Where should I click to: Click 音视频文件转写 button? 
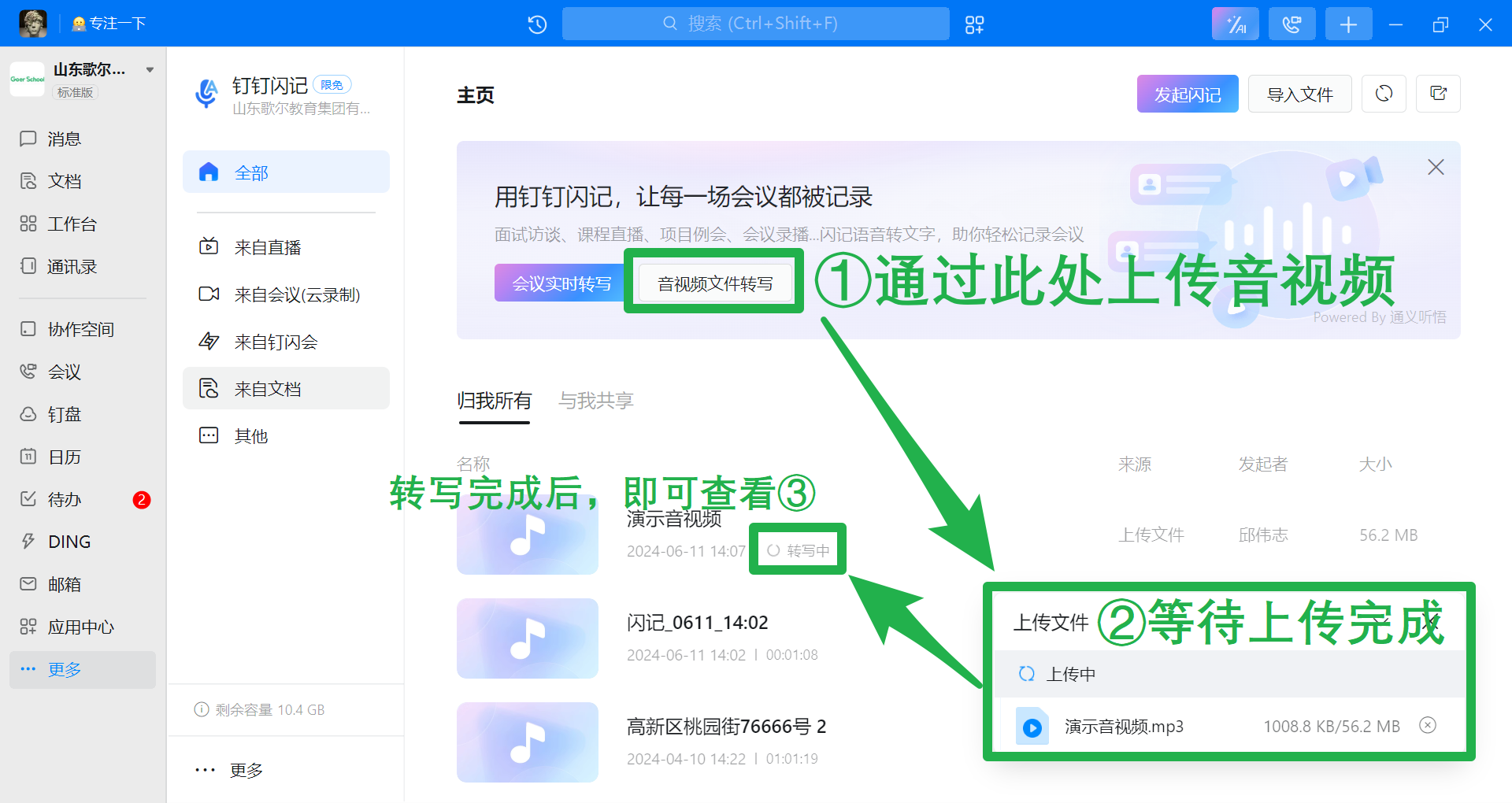(715, 283)
